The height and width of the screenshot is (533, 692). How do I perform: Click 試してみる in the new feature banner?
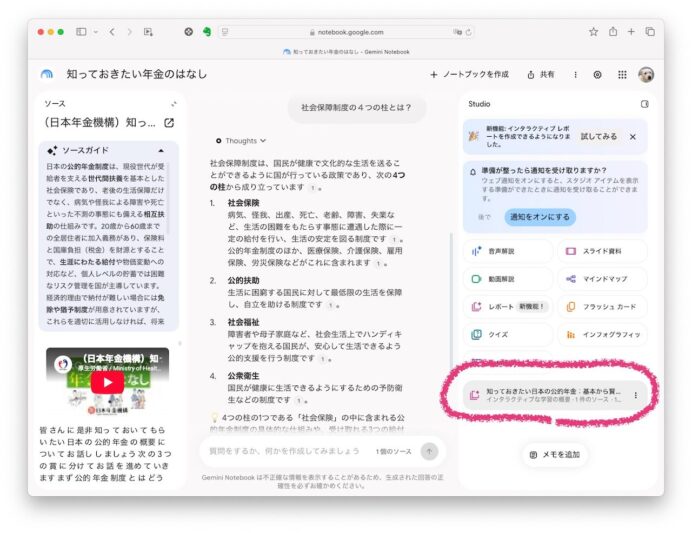click(598, 137)
